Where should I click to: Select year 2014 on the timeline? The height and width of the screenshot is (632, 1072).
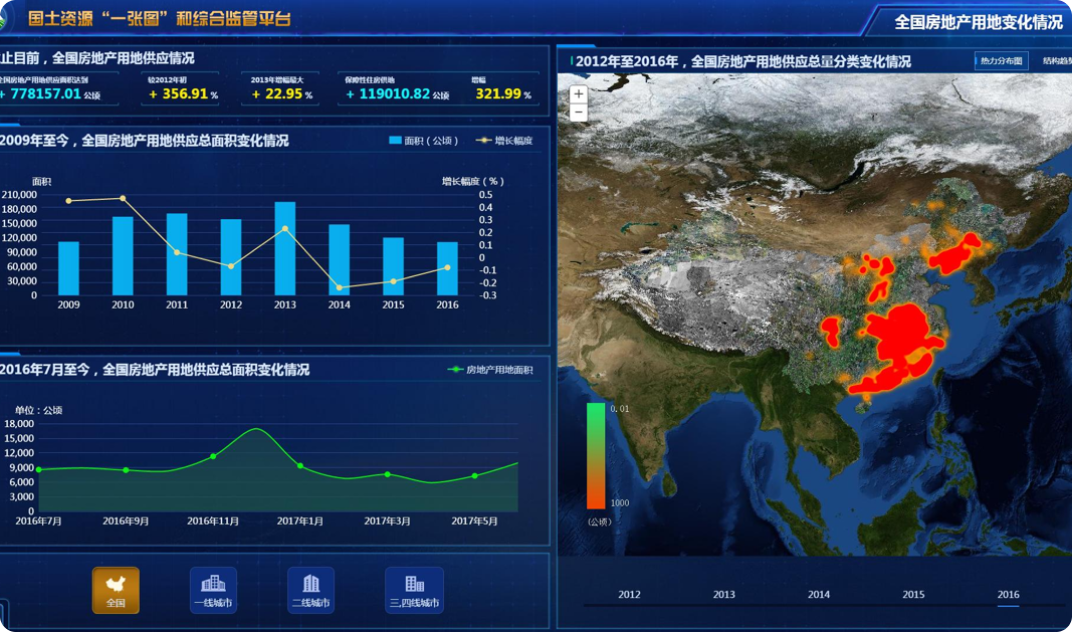tap(819, 595)
